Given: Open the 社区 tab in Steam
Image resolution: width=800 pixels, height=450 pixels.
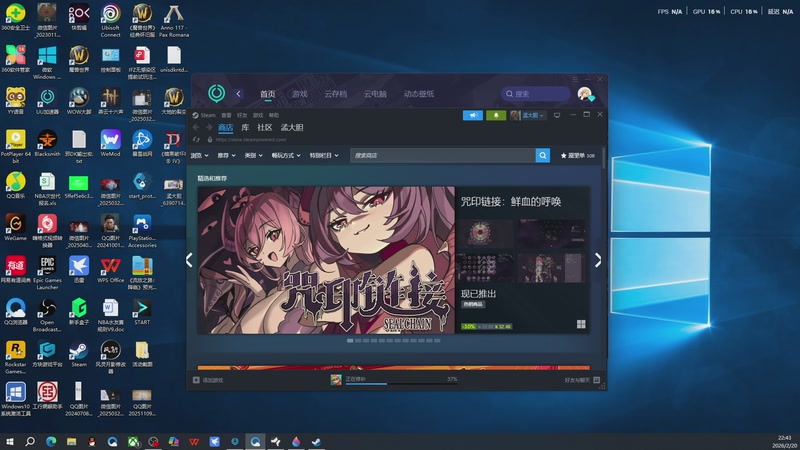Looking at the screenshot, I should 264,128.
